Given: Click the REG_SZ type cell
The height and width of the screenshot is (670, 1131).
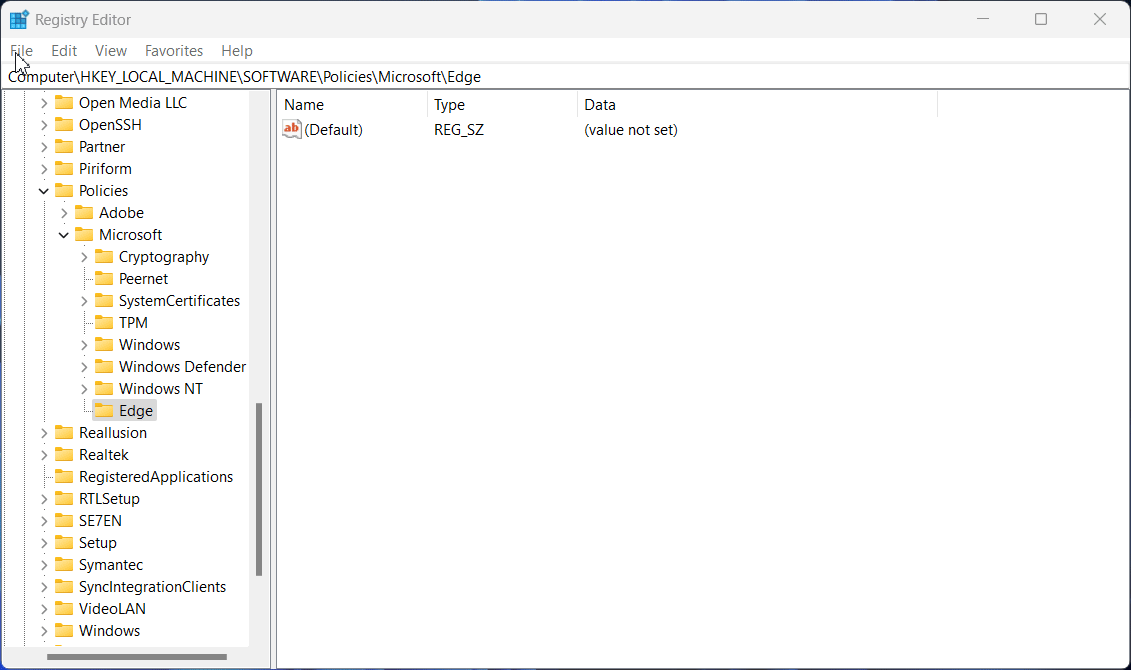Looking at the screenshot, I should [x=459, y=131].
